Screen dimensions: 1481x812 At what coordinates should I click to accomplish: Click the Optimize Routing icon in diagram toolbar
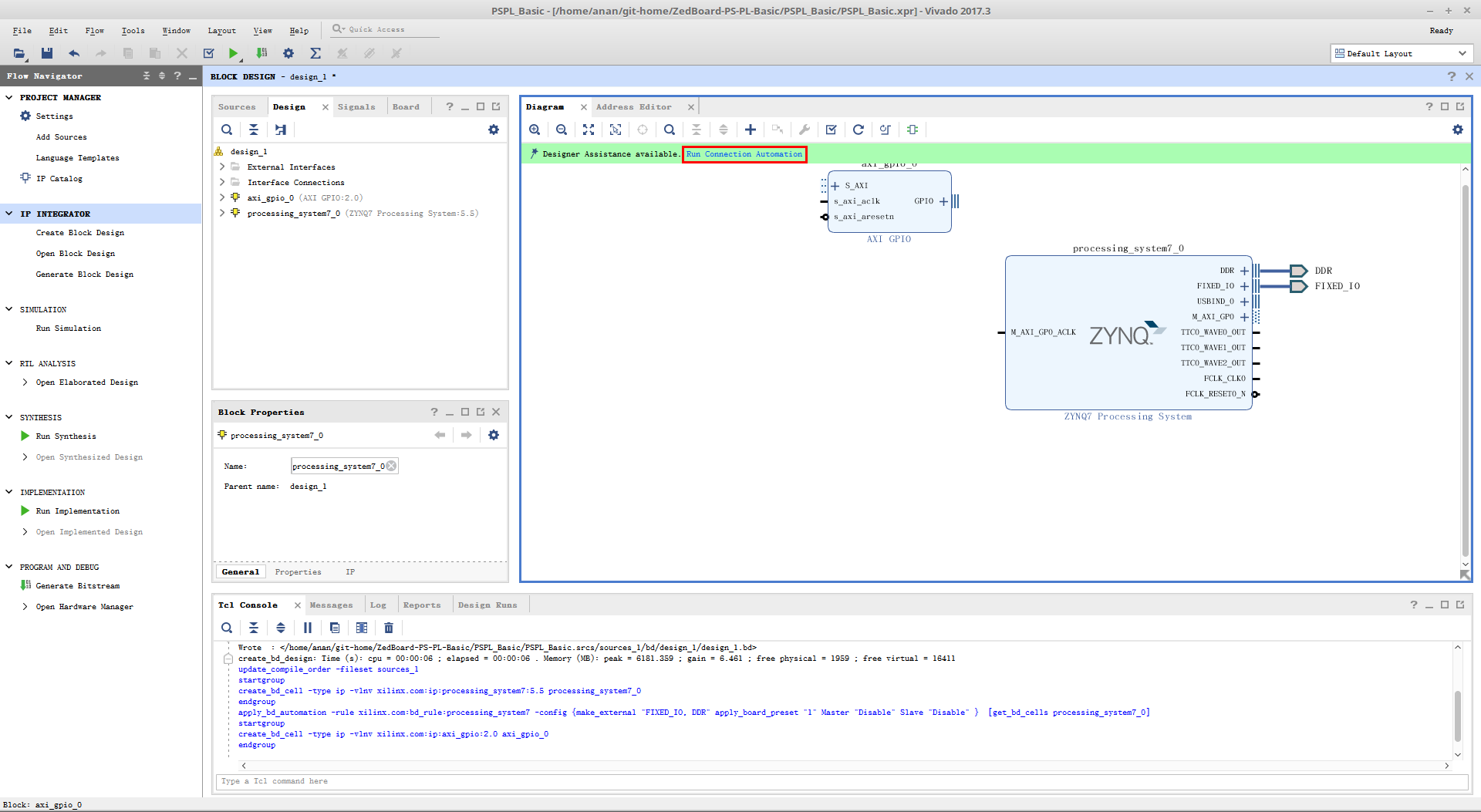(x=886, y=130)
